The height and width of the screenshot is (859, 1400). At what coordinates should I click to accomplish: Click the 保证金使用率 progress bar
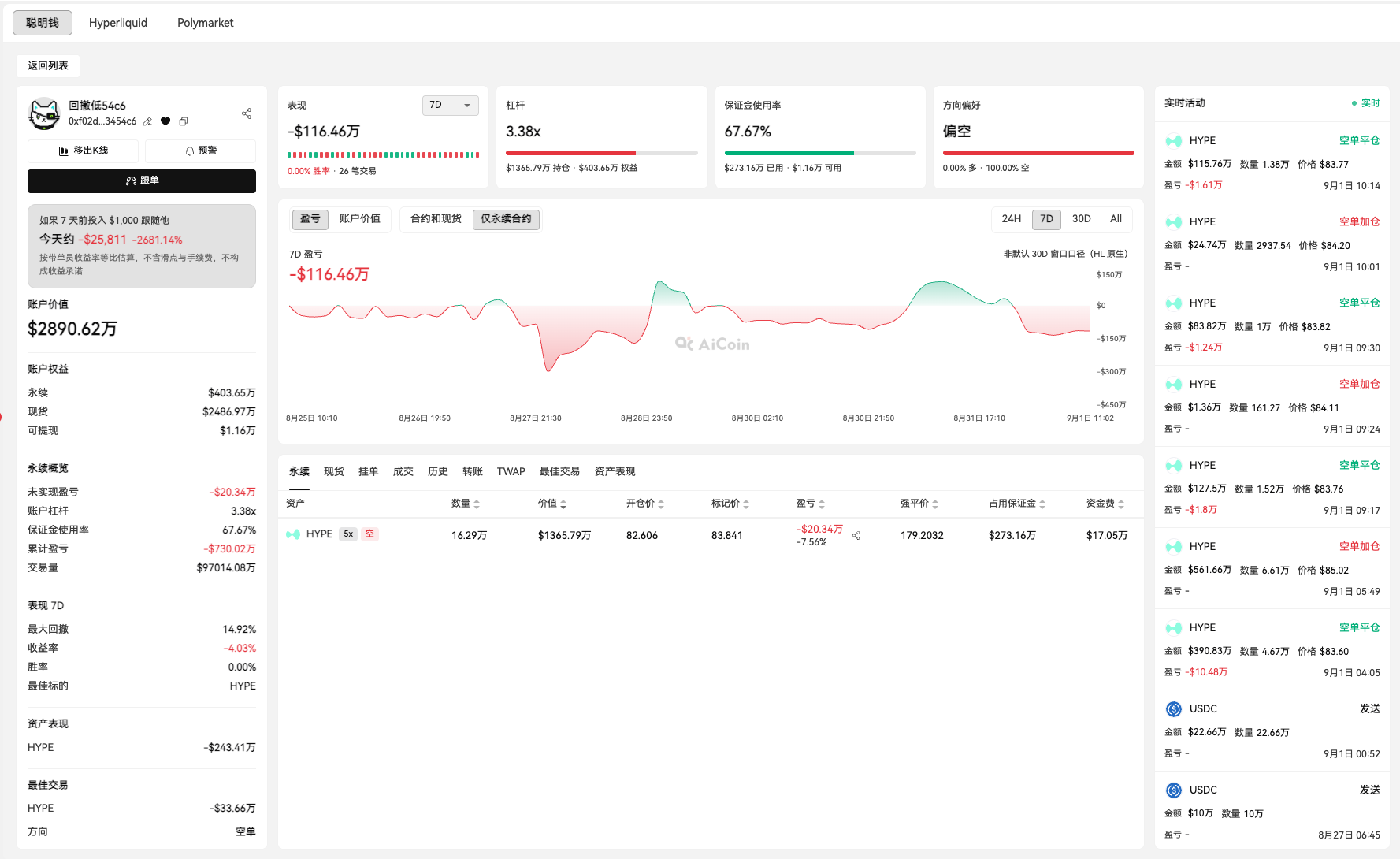click(x=820, y=153)
